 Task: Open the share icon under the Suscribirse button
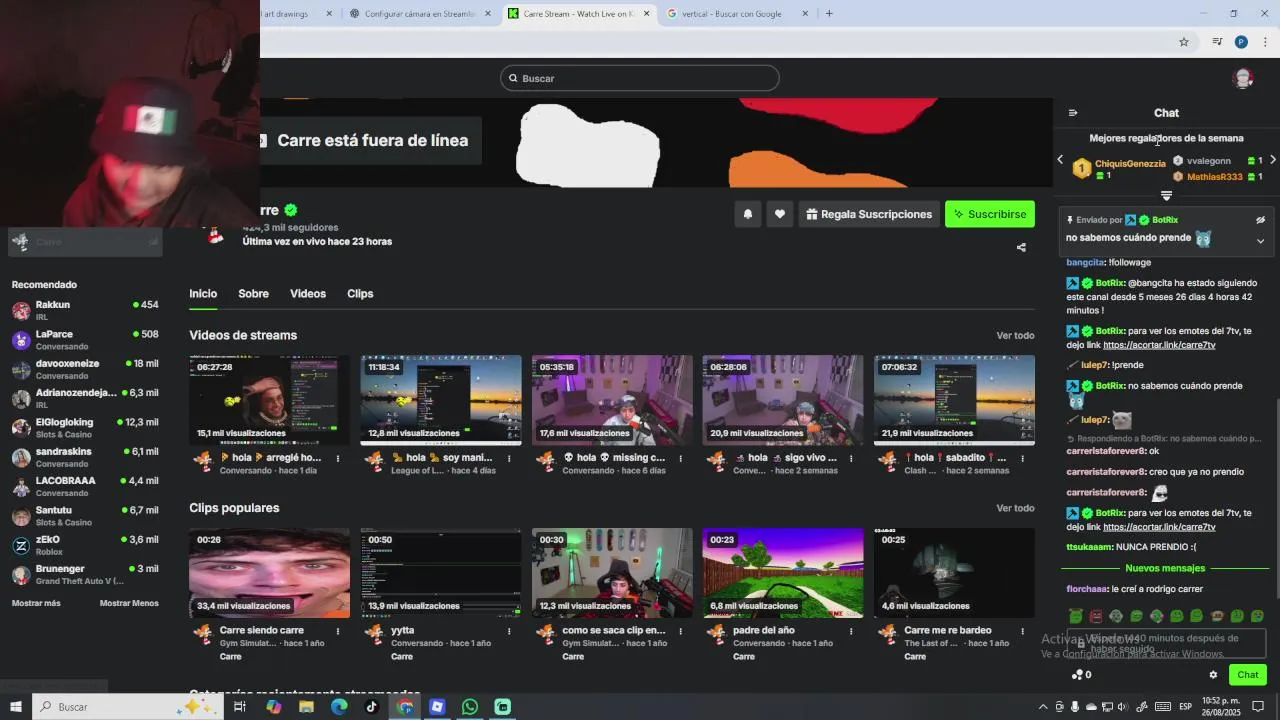click(1021, 247)
